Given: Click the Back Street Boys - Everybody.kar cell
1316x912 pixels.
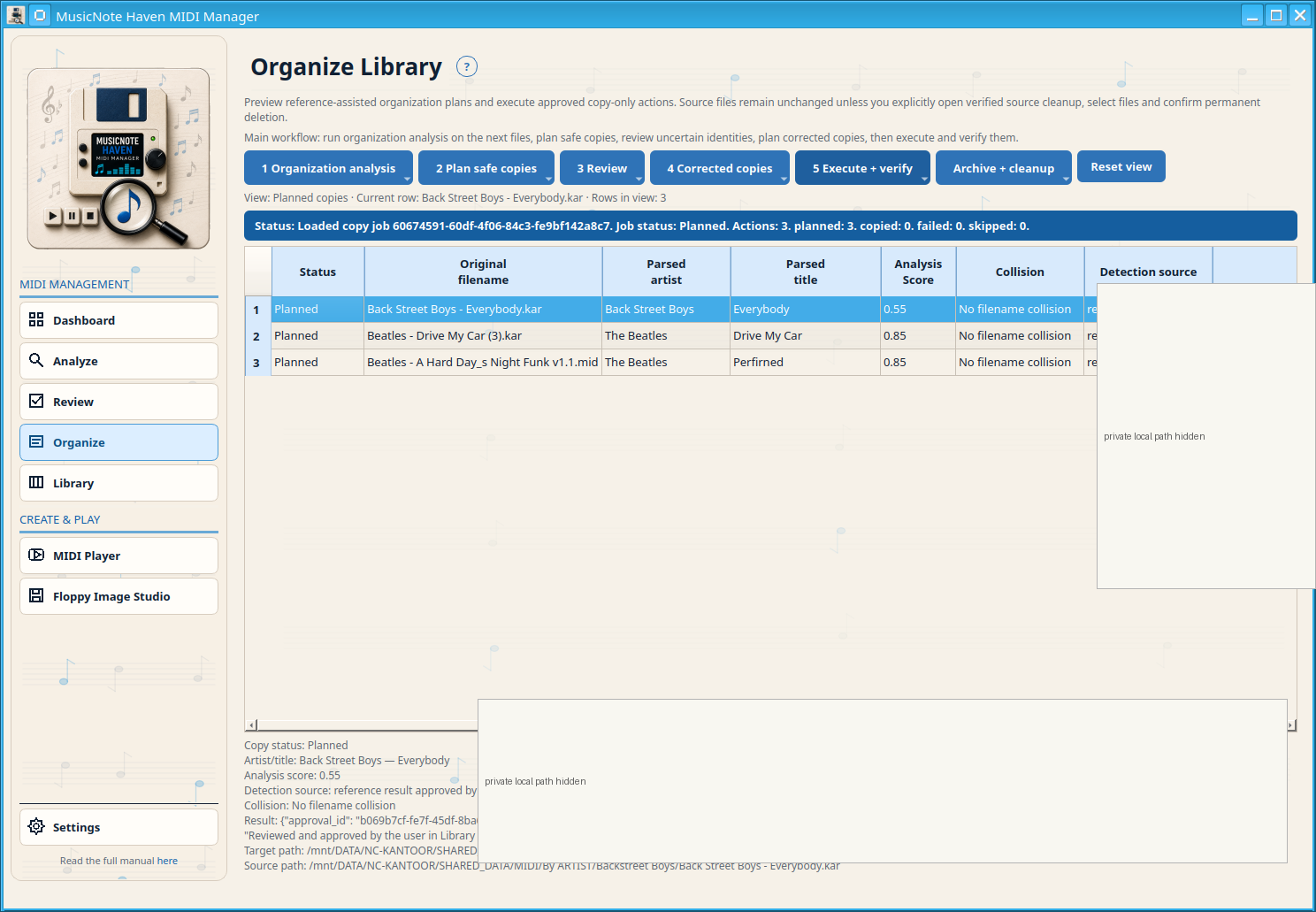Looking at the screenshot, I should [483, 310].
